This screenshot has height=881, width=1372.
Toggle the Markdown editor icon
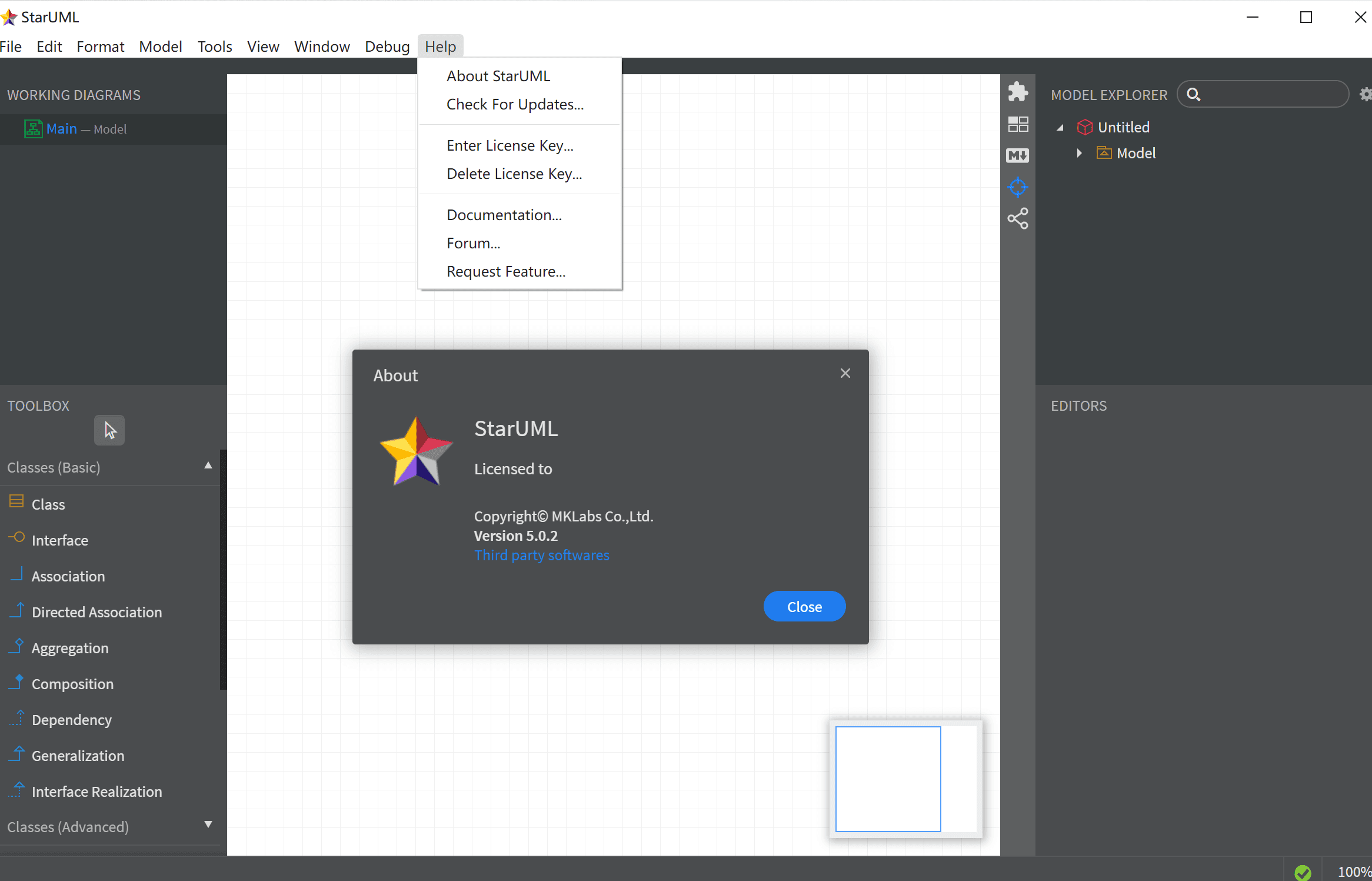pos(1018,155)
